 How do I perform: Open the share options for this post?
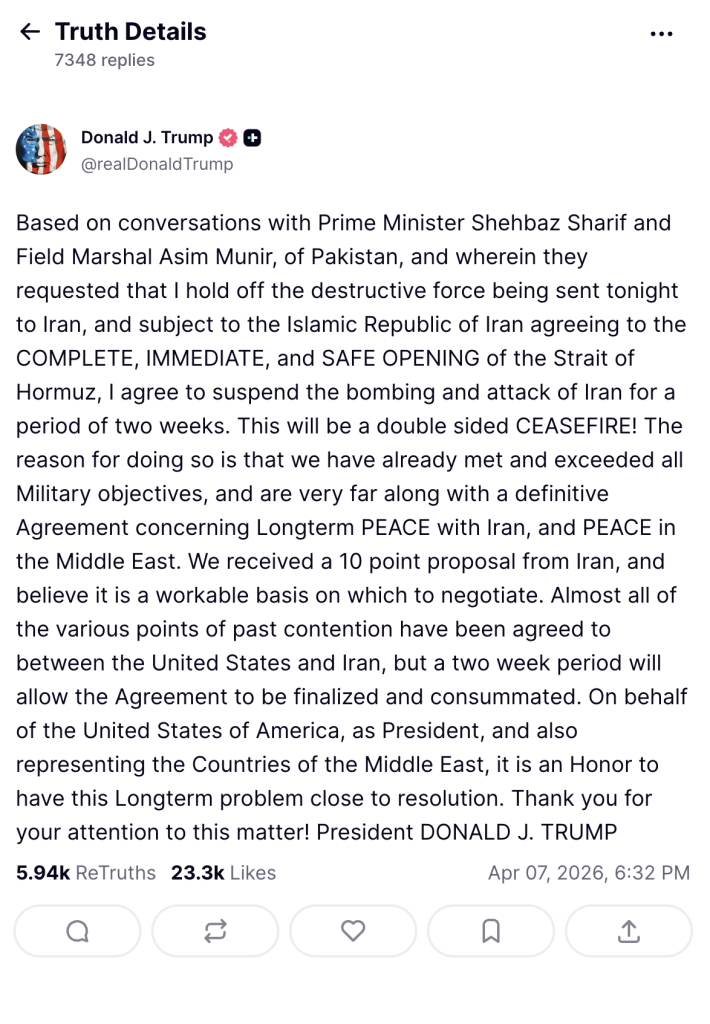click(x=629, y=931)
